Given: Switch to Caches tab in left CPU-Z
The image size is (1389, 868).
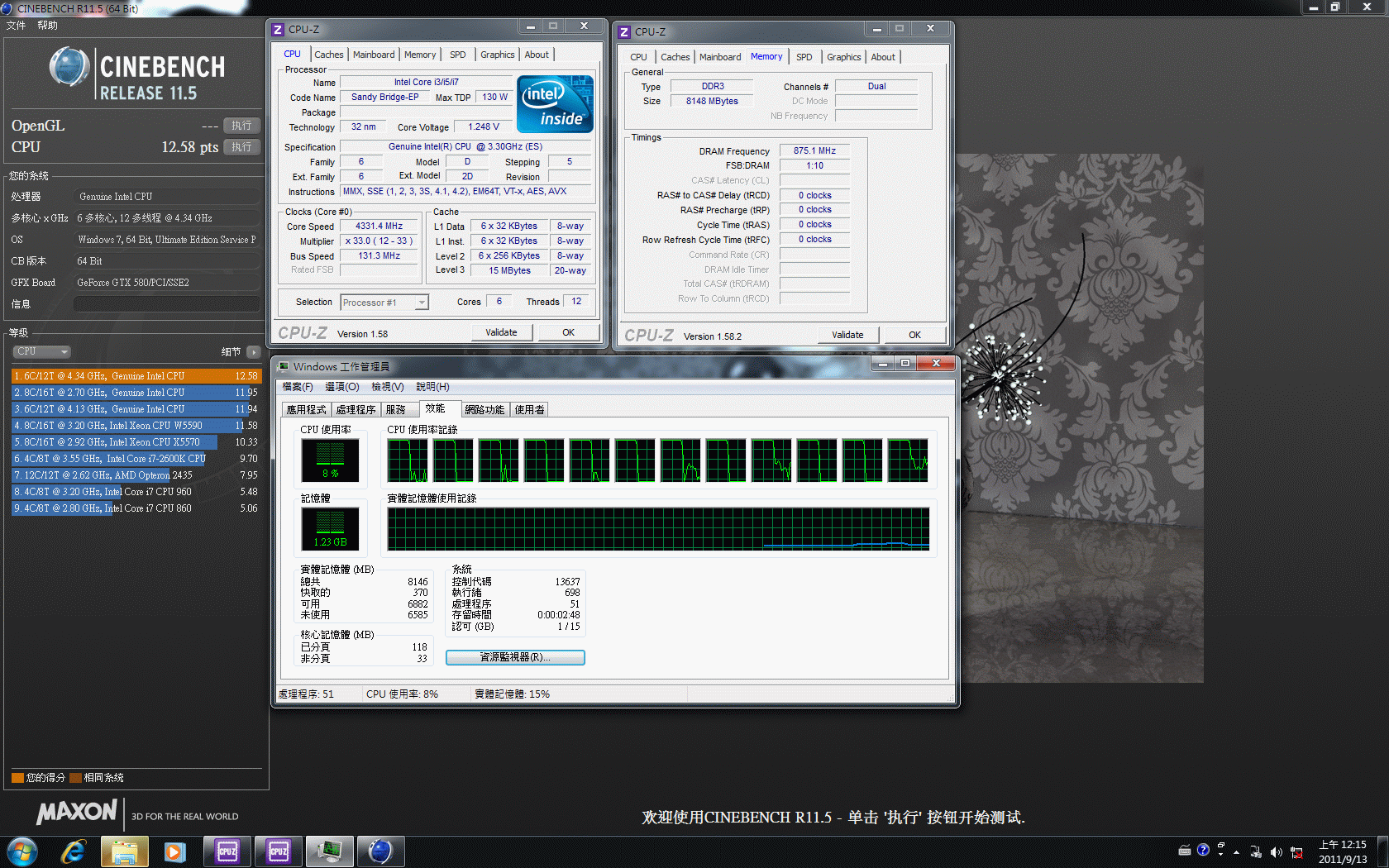Looking at the screenshot, I should [328, 55].
